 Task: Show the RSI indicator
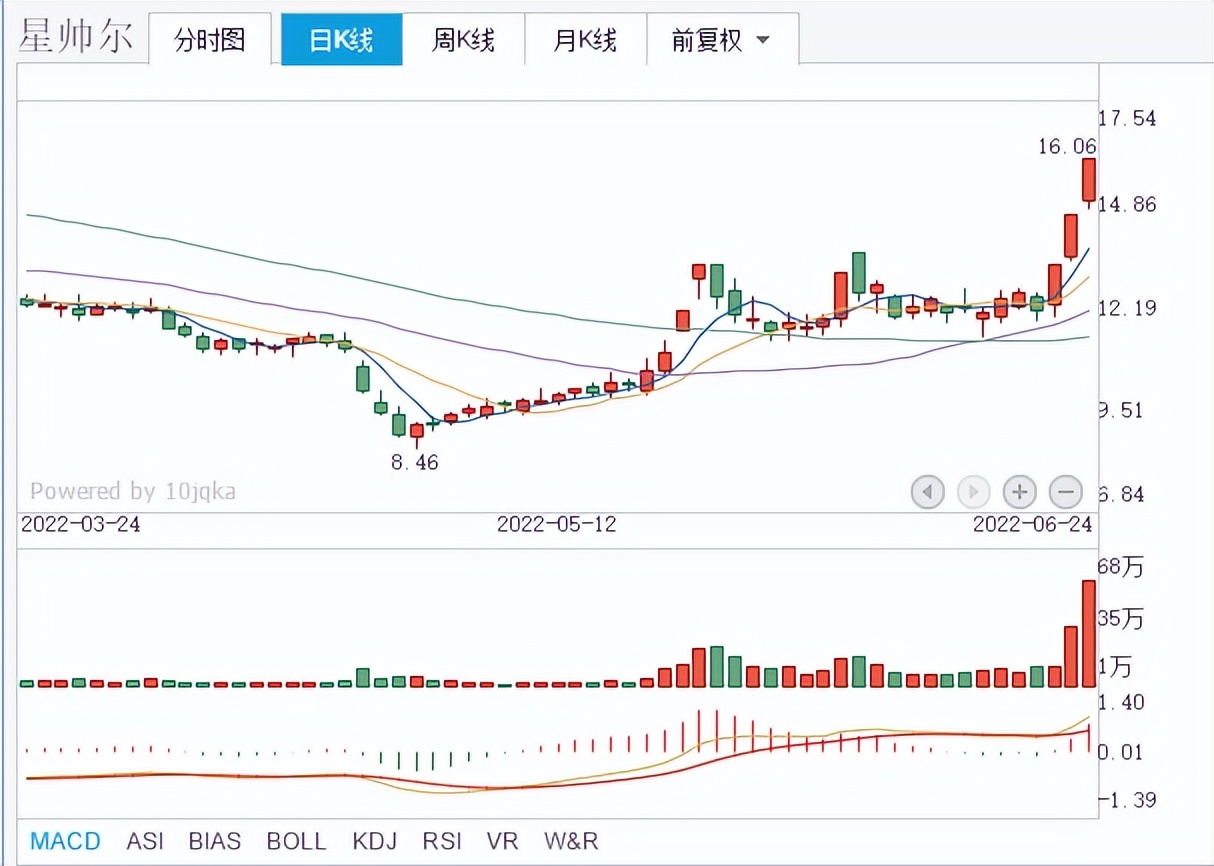(443, 841)
